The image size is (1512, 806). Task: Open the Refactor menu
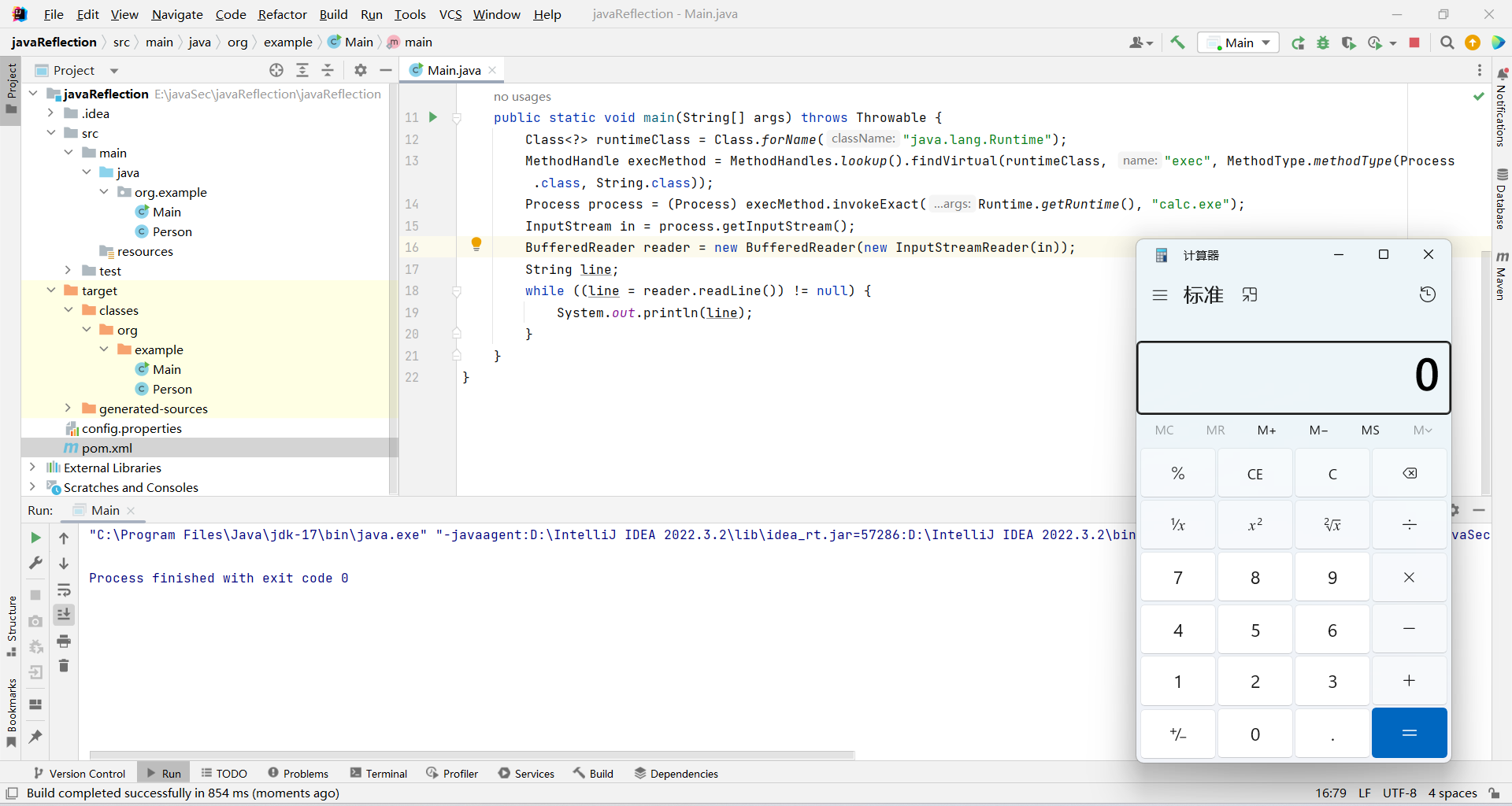282,14
